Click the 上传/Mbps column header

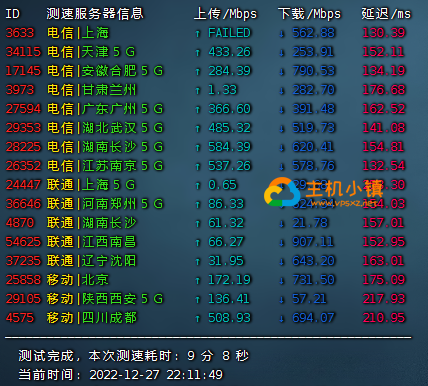point(226,14)
